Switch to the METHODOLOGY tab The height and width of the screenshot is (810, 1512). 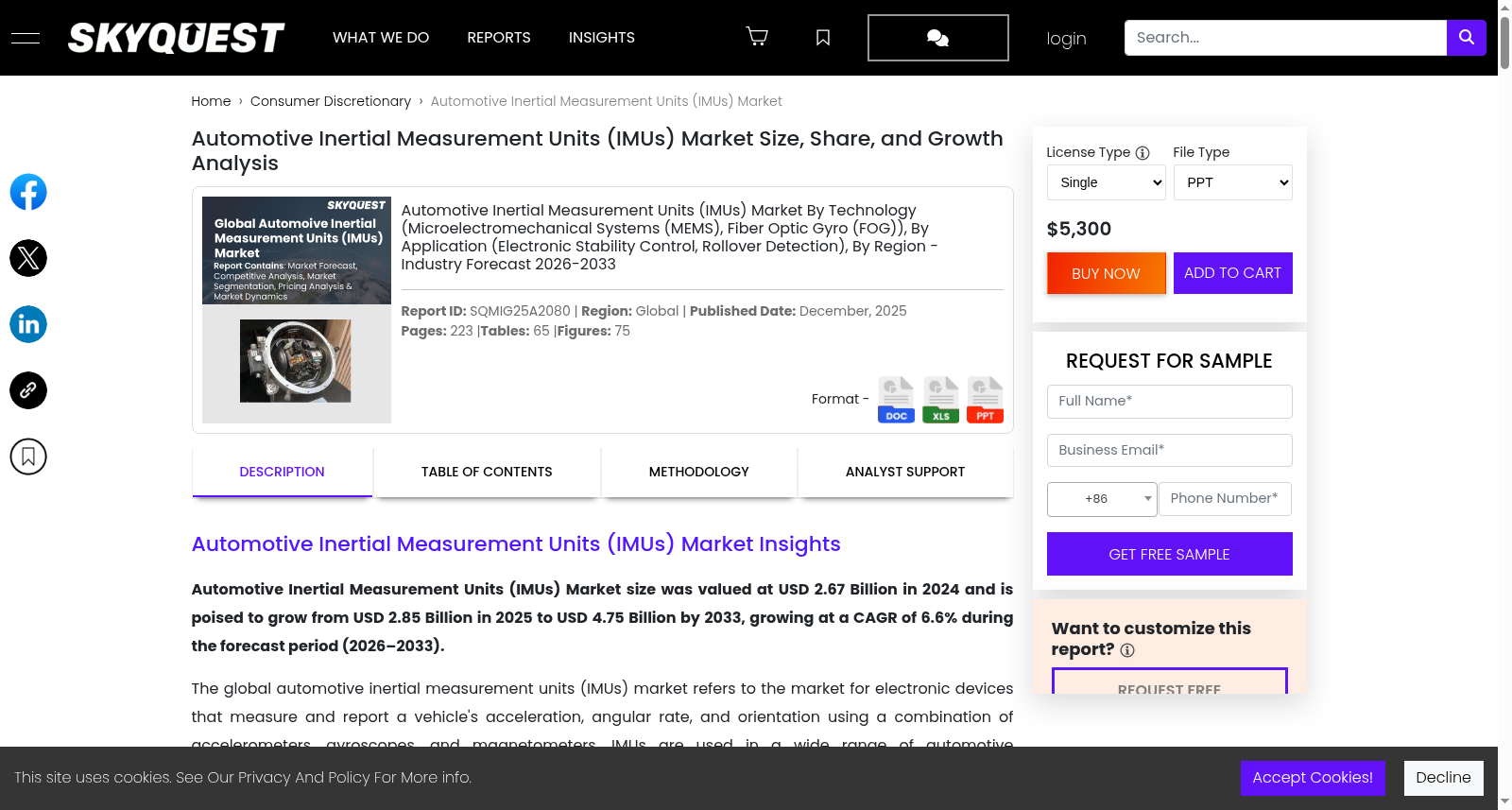point(699,472)
